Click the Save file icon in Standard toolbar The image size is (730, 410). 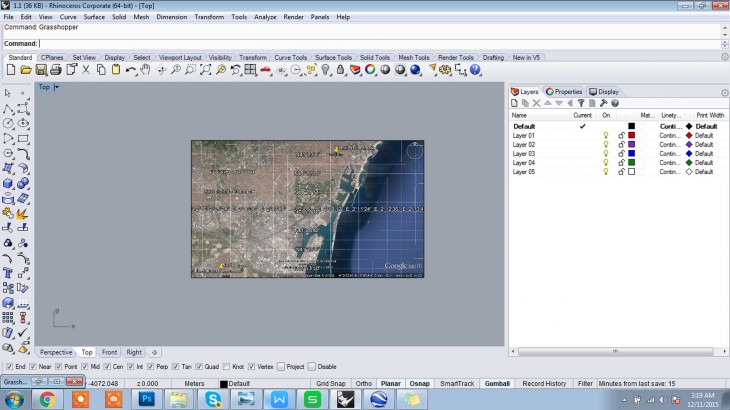(x=41, y=70)
